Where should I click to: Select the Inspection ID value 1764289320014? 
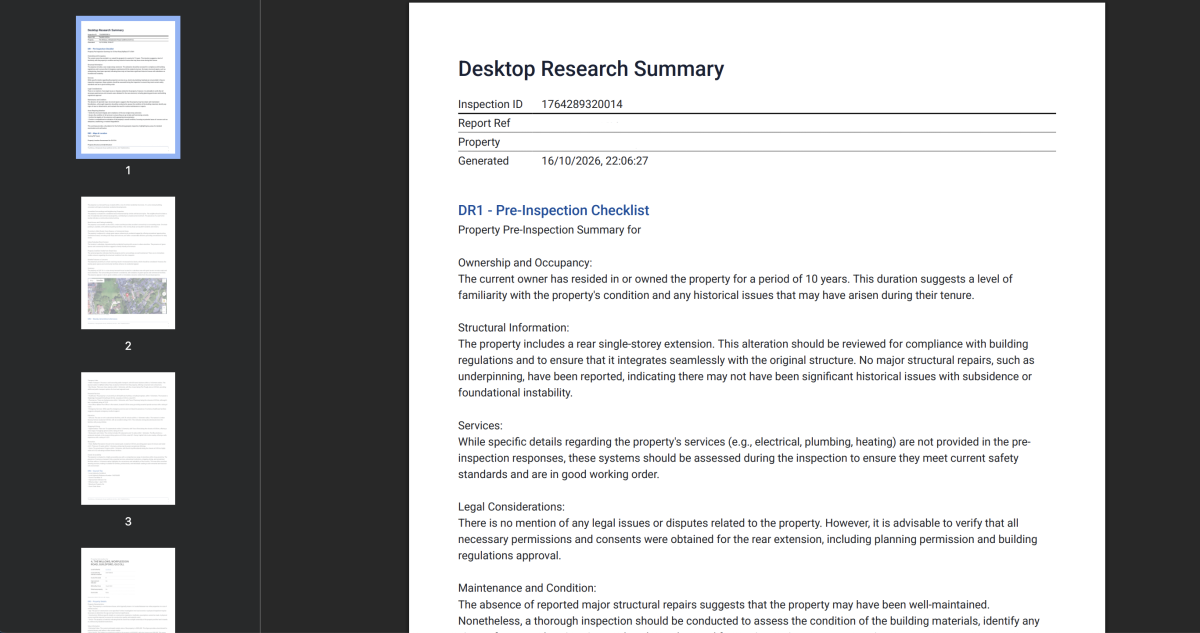point(582,104)
